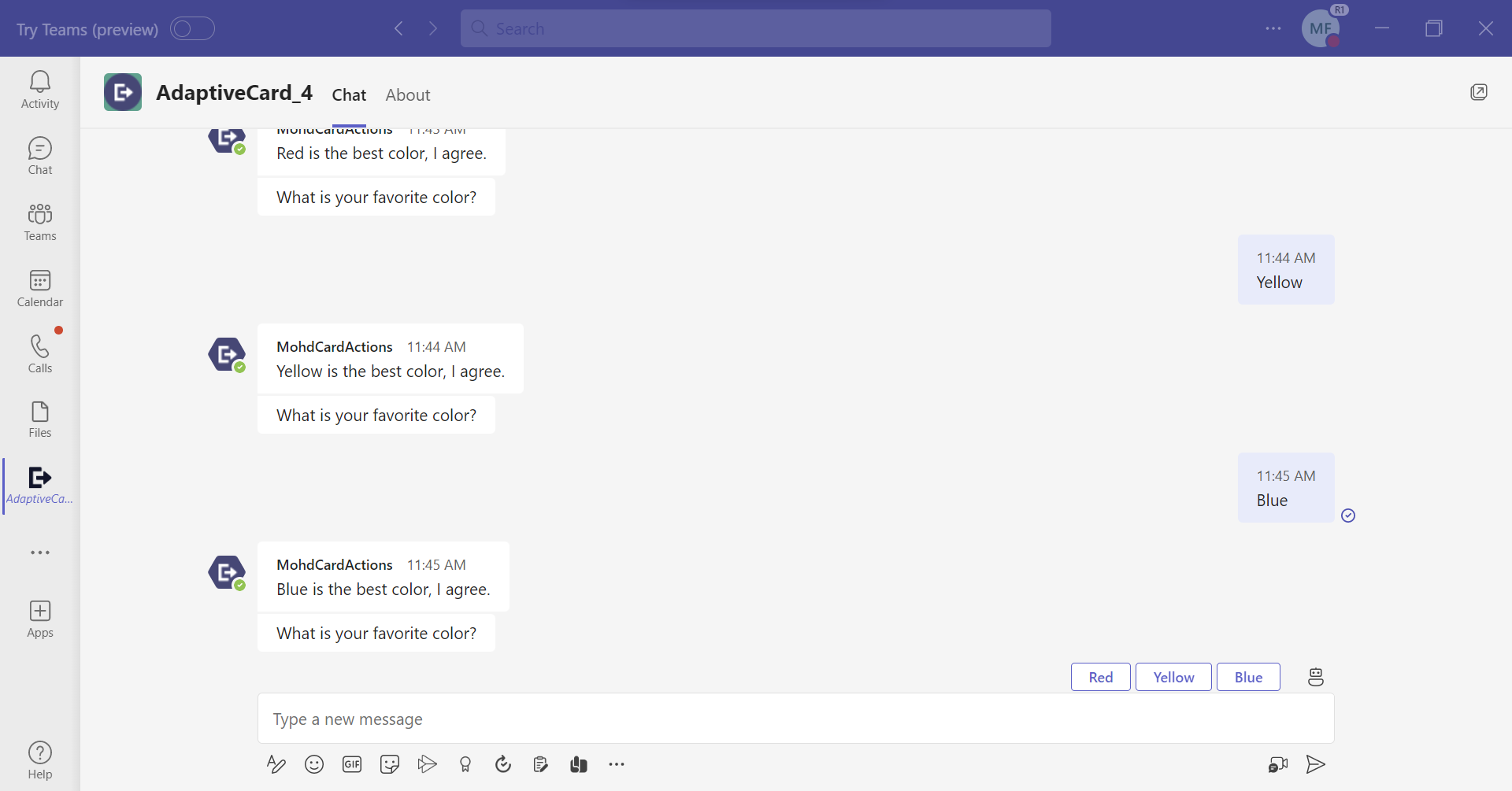This screenshot has height=791, width=1512.
Task: Select the AdaptiveCard app in sidebar
Action: (40, 486)
